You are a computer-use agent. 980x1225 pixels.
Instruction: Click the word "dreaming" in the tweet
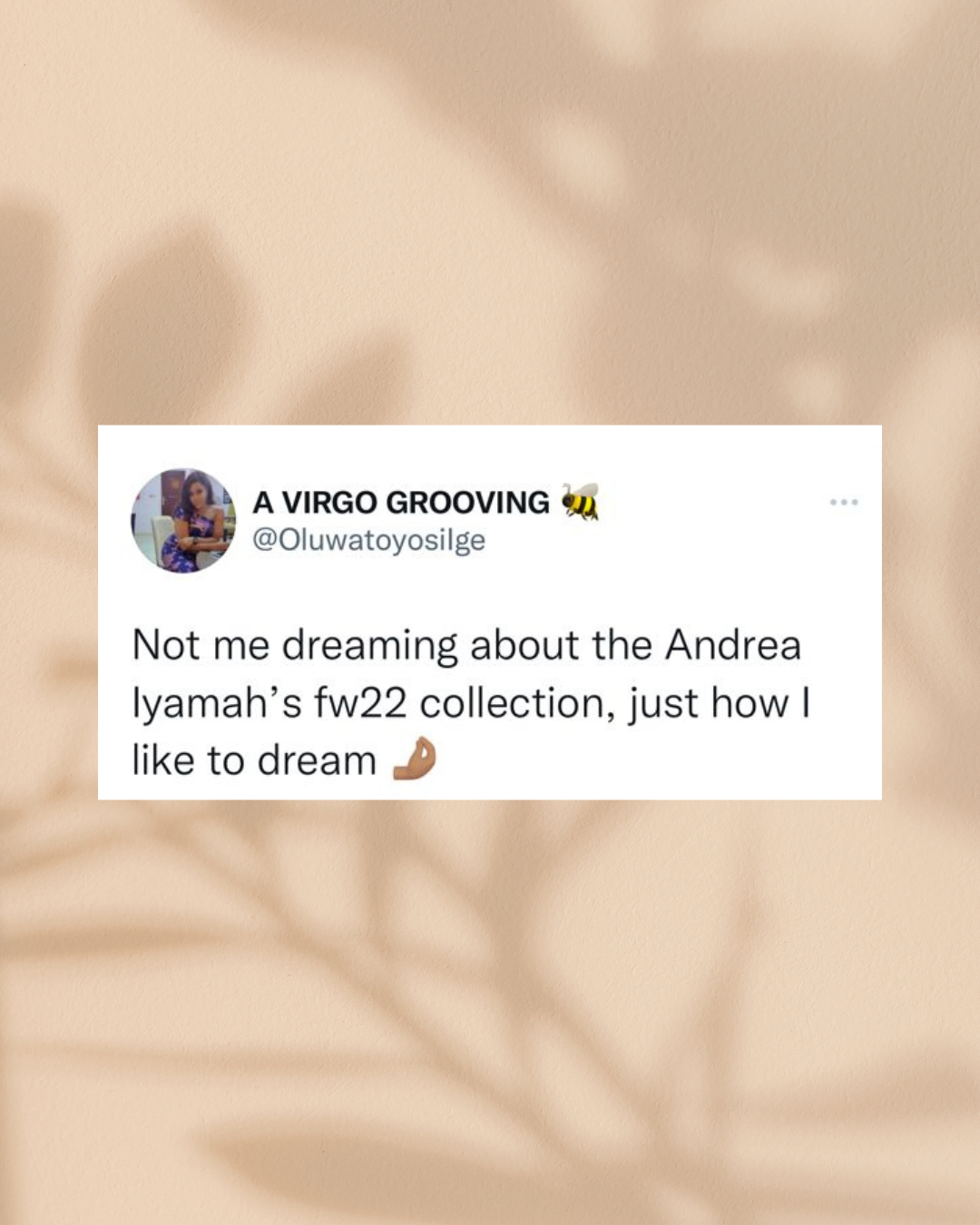[x=370, y=647]
